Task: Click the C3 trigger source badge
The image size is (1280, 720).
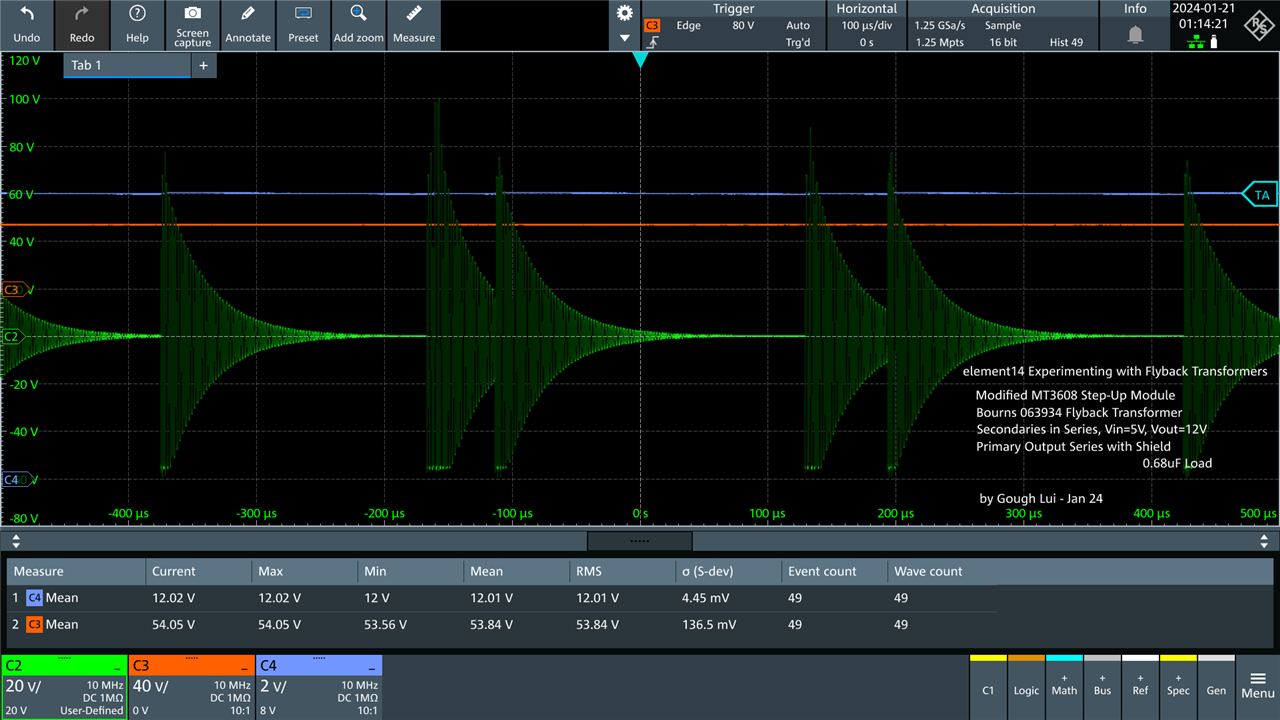Action: coord(652,25)
